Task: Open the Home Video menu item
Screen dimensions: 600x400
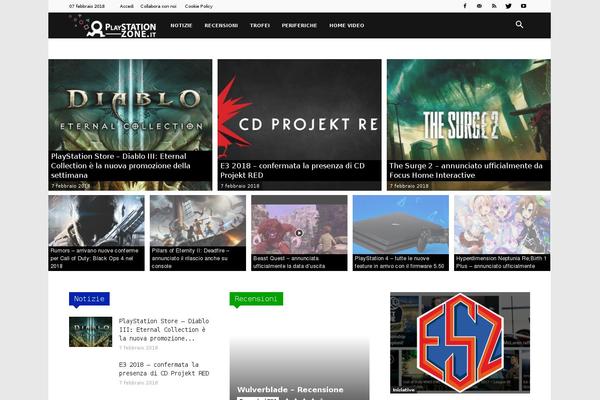Action: point(347,25)
